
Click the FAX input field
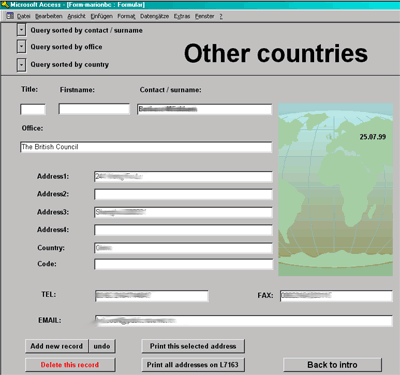(336, 296)
